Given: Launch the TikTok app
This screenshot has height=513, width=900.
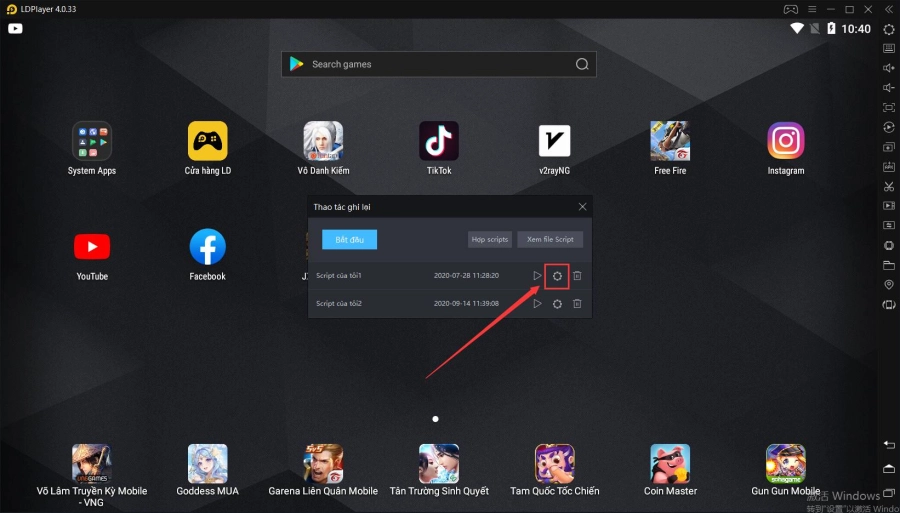Looking at the screenshot, I should (439, 142).
